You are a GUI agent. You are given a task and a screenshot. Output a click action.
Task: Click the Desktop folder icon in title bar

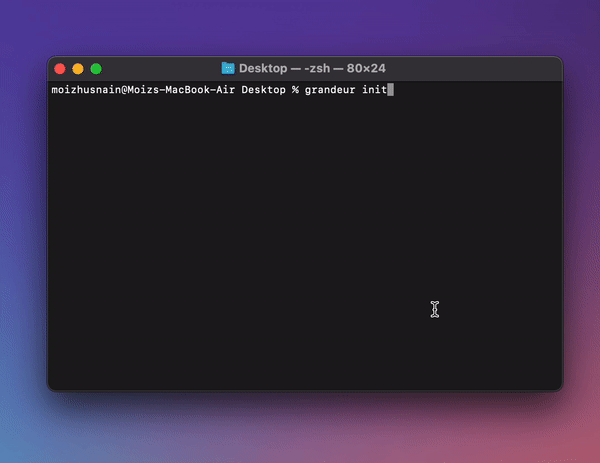228,68
